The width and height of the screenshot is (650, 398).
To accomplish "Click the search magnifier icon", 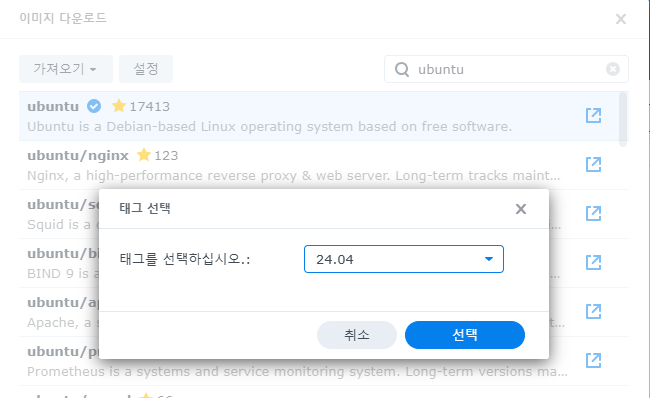I will point(402,69).
